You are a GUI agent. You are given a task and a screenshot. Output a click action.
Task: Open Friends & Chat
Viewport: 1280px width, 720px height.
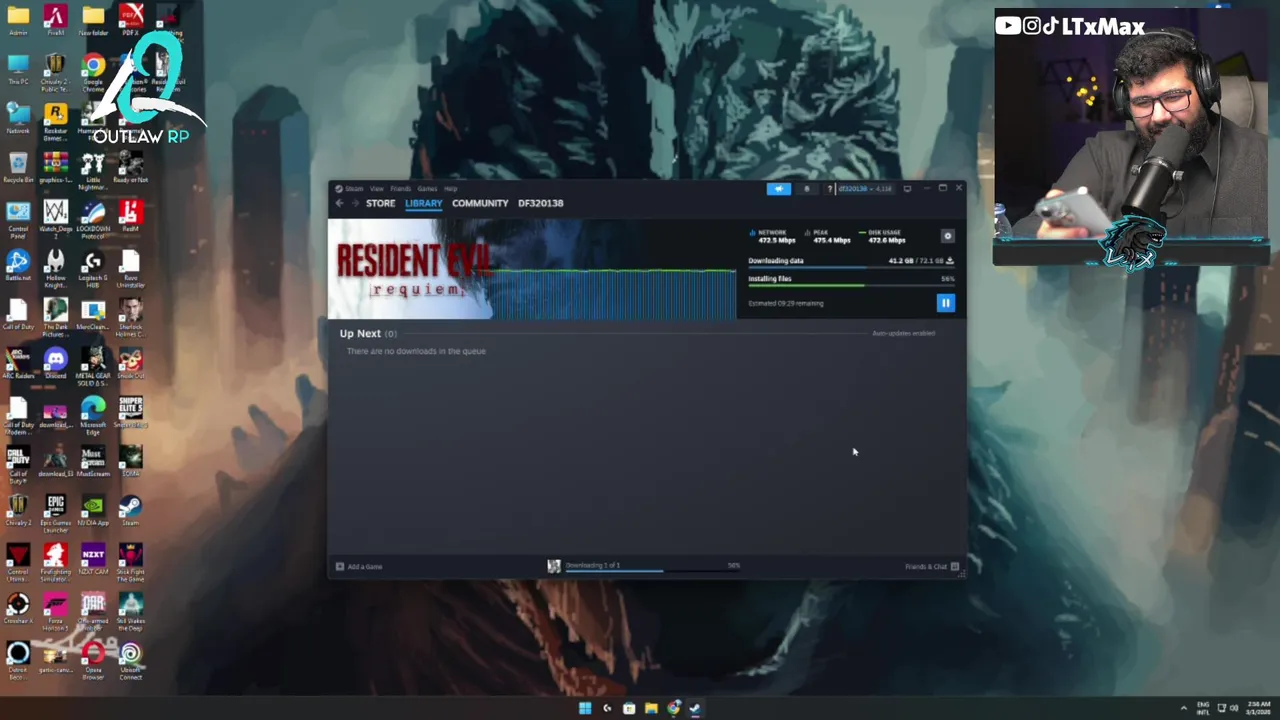pyautogui.click(x=932, y=567)
